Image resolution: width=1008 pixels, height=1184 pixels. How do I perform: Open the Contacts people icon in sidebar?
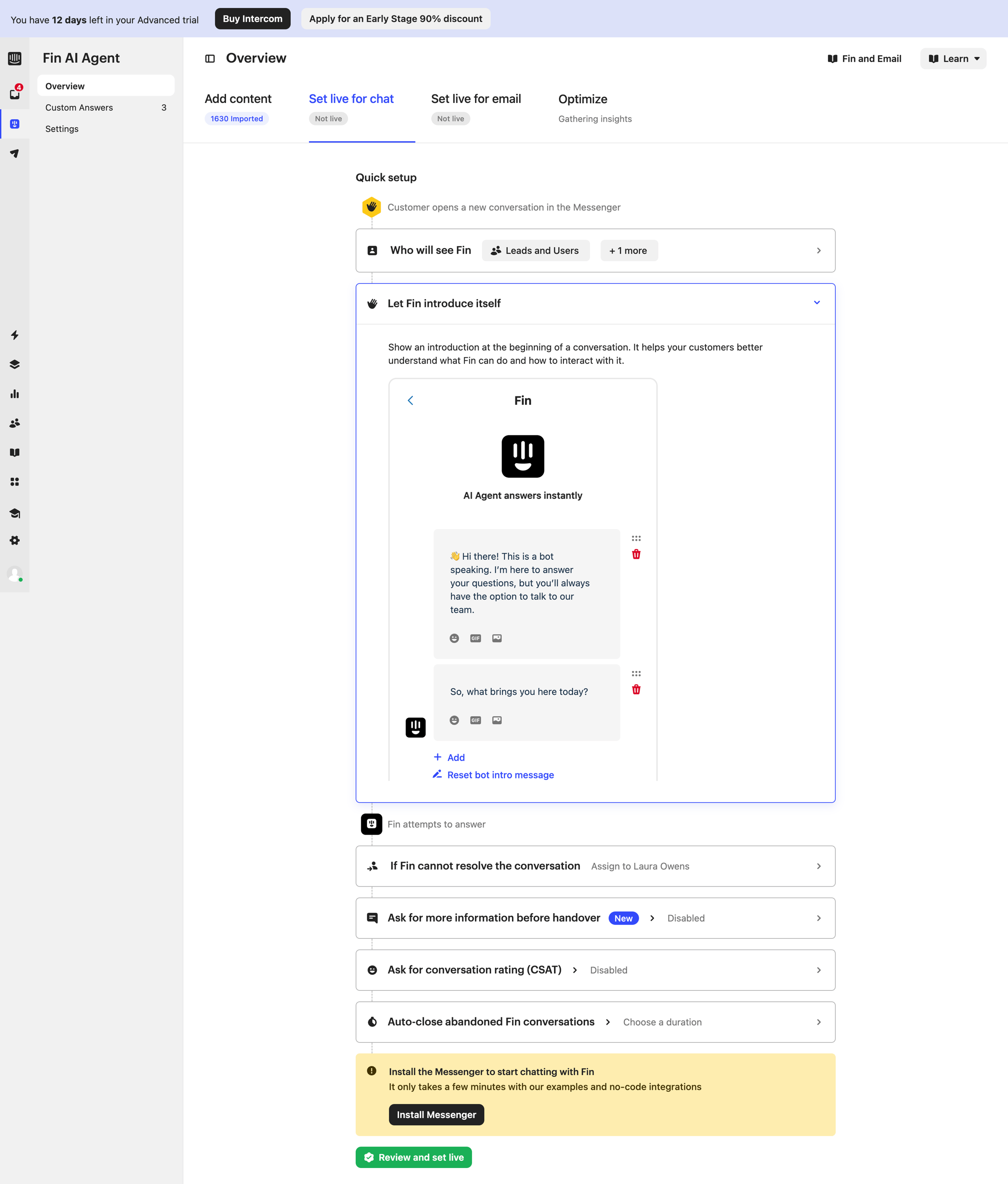(x=15, y=423)
